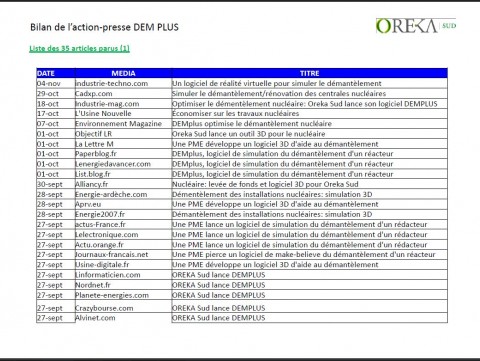Select the Cadxp.com media cell

click(123, 94)
